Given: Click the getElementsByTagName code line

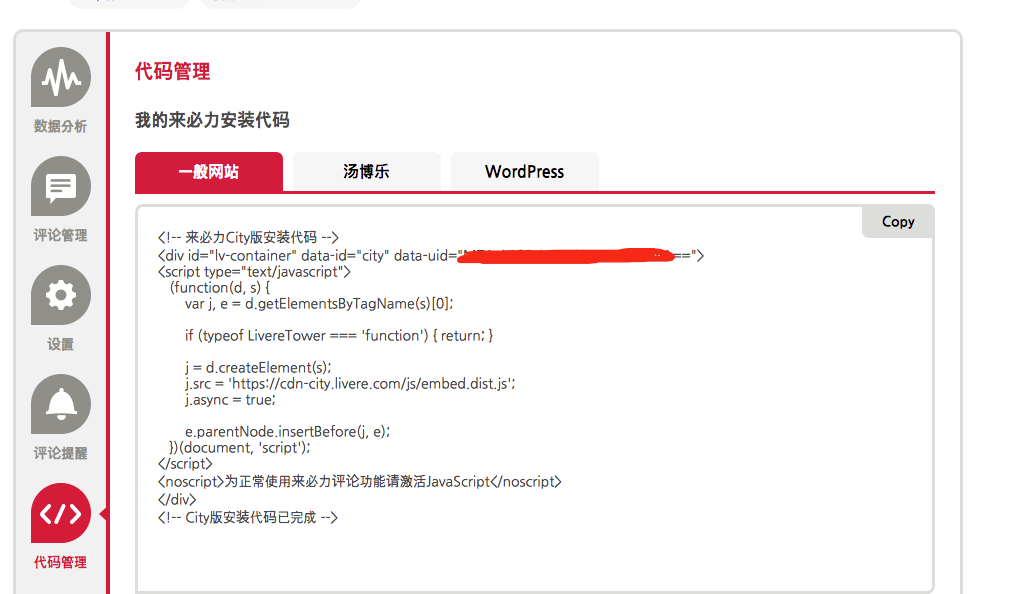Looking at the screenshot, I should pos(319,304).
